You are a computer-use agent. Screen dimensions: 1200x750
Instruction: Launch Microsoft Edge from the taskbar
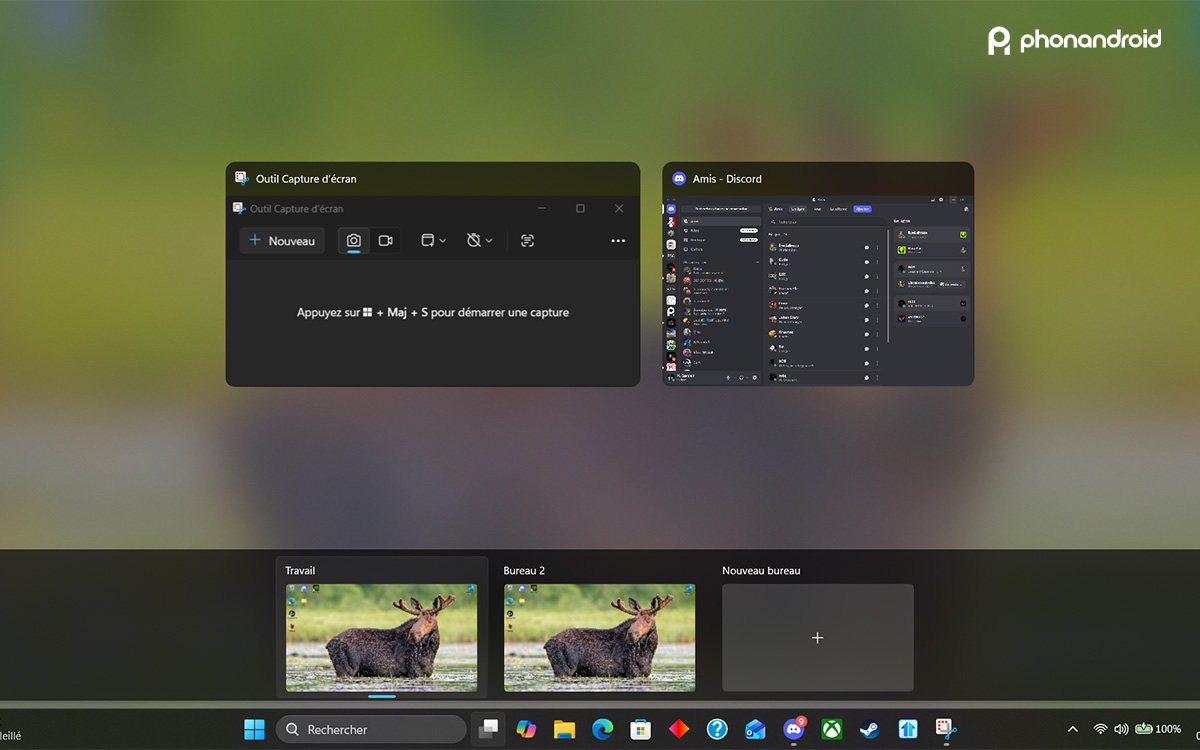click(602, 729)
